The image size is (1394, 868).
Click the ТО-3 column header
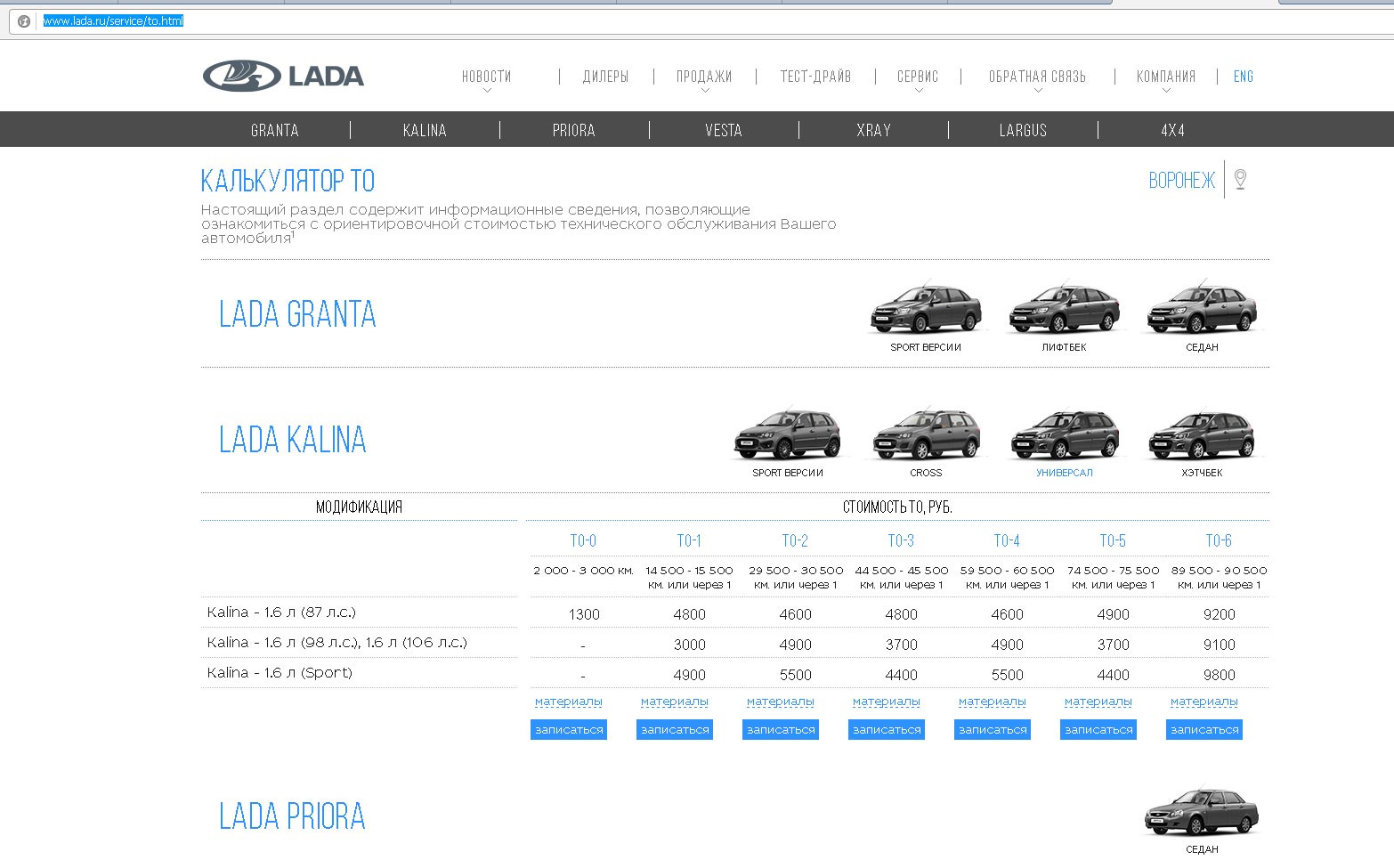pyautogui.click(x=901, y=541)
